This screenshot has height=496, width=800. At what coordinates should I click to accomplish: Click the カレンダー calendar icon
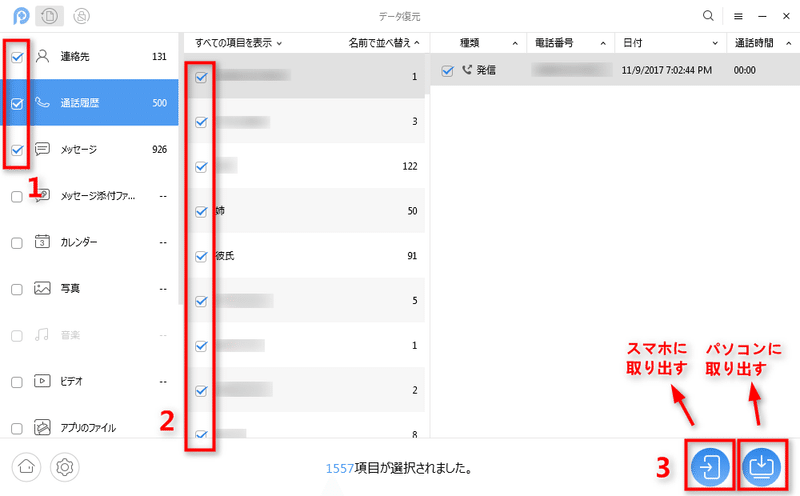click(x=42, y=241)
